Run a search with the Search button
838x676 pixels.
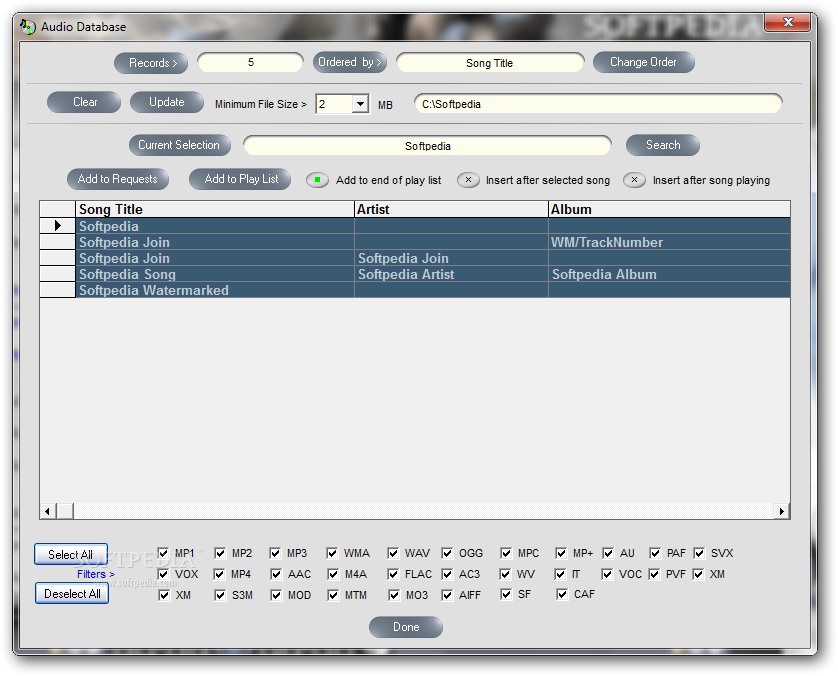663,145
